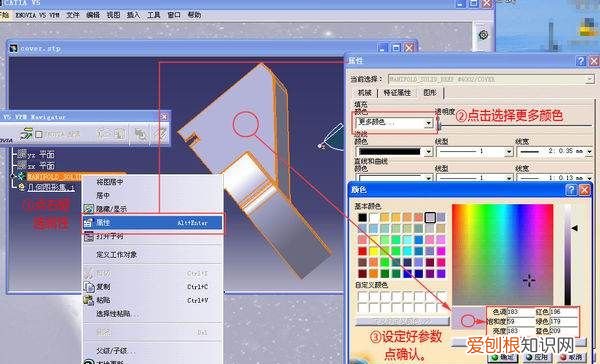Open the fill color 更多颜色 dropdown

(428, 123)
